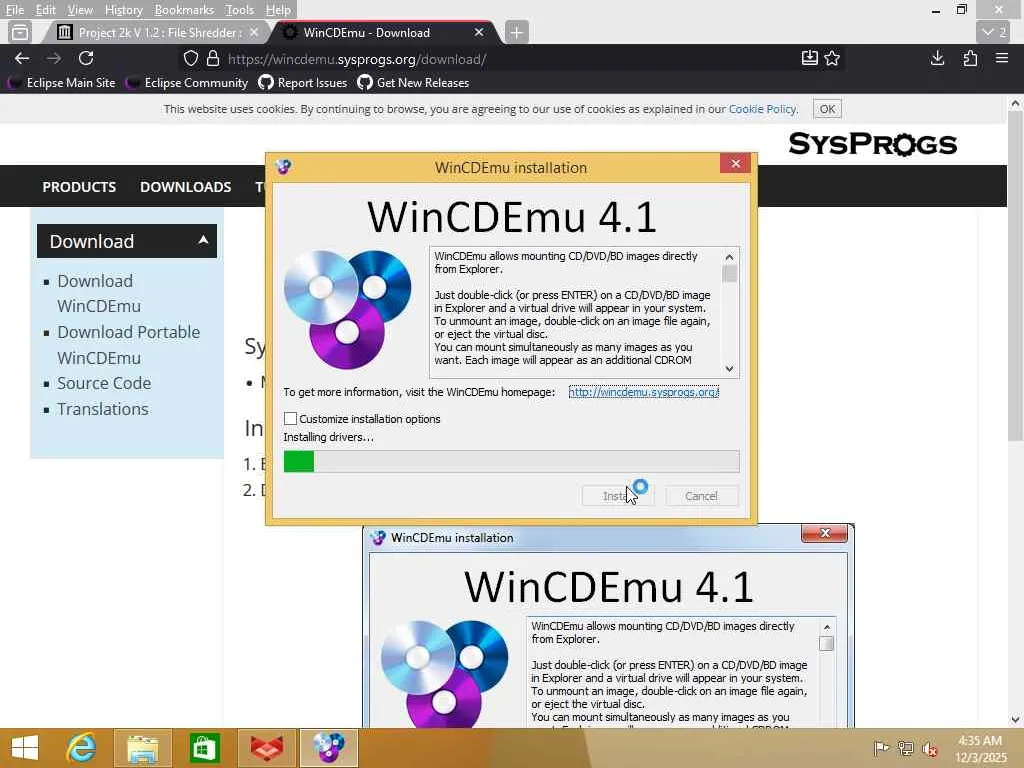Enable Customize installation options checkbox
1024x768 pixels.
[291, 419]
